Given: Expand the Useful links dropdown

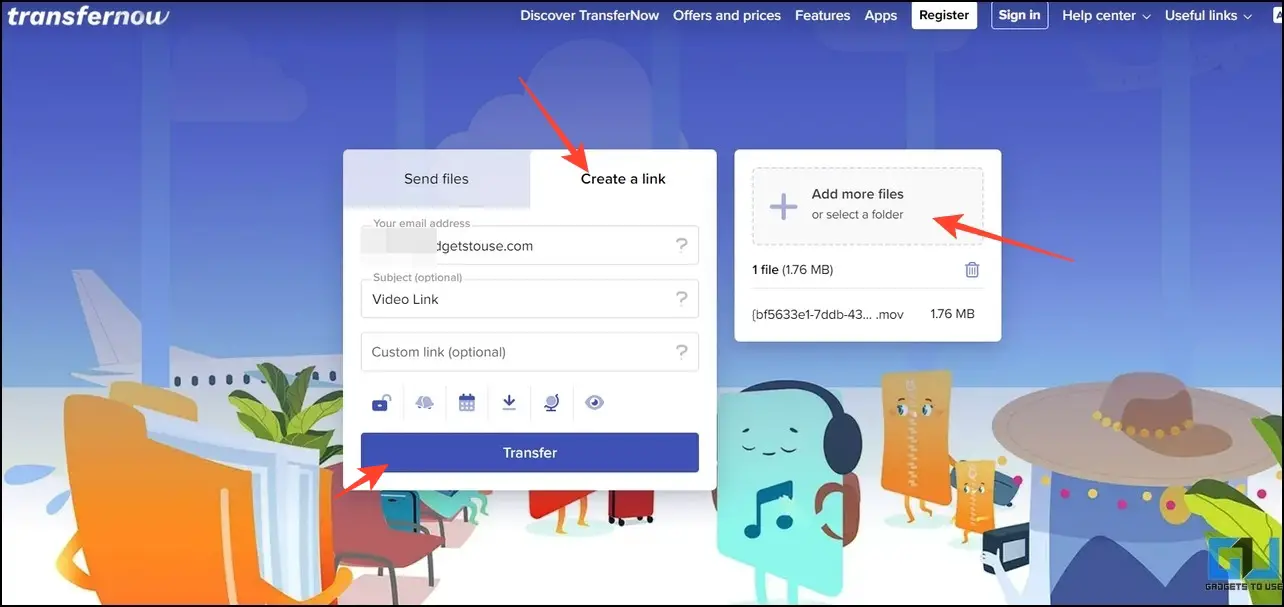Looking at the screenshot, I should pos(1209,16).
